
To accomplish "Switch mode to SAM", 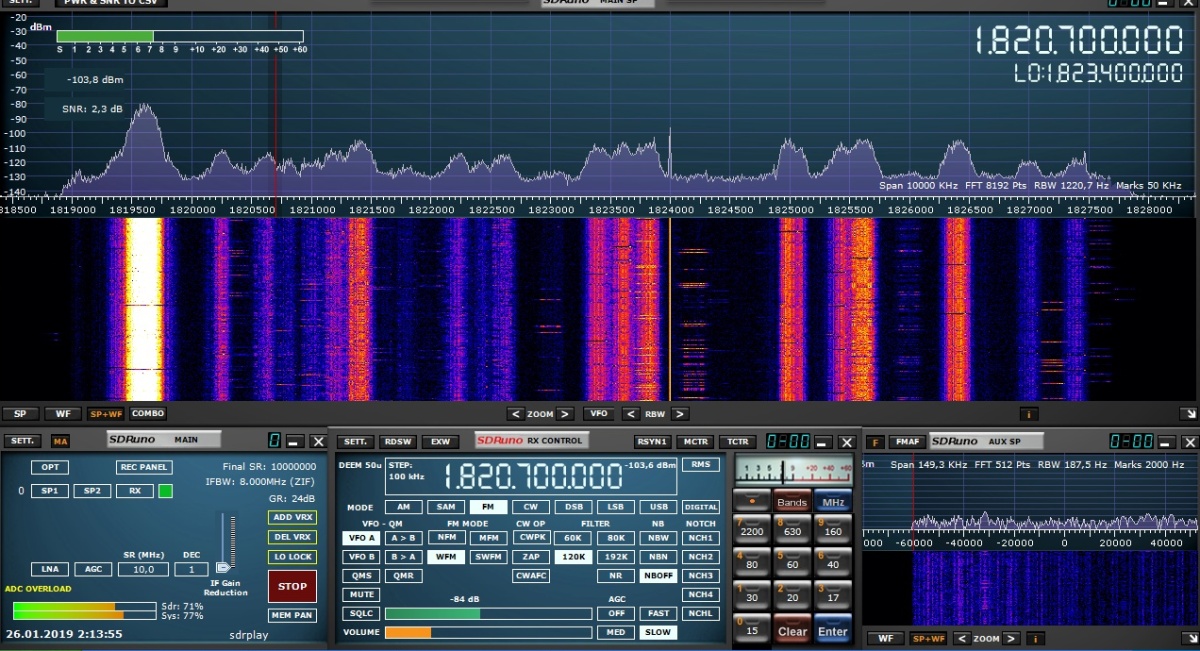I will click(446, 507).
